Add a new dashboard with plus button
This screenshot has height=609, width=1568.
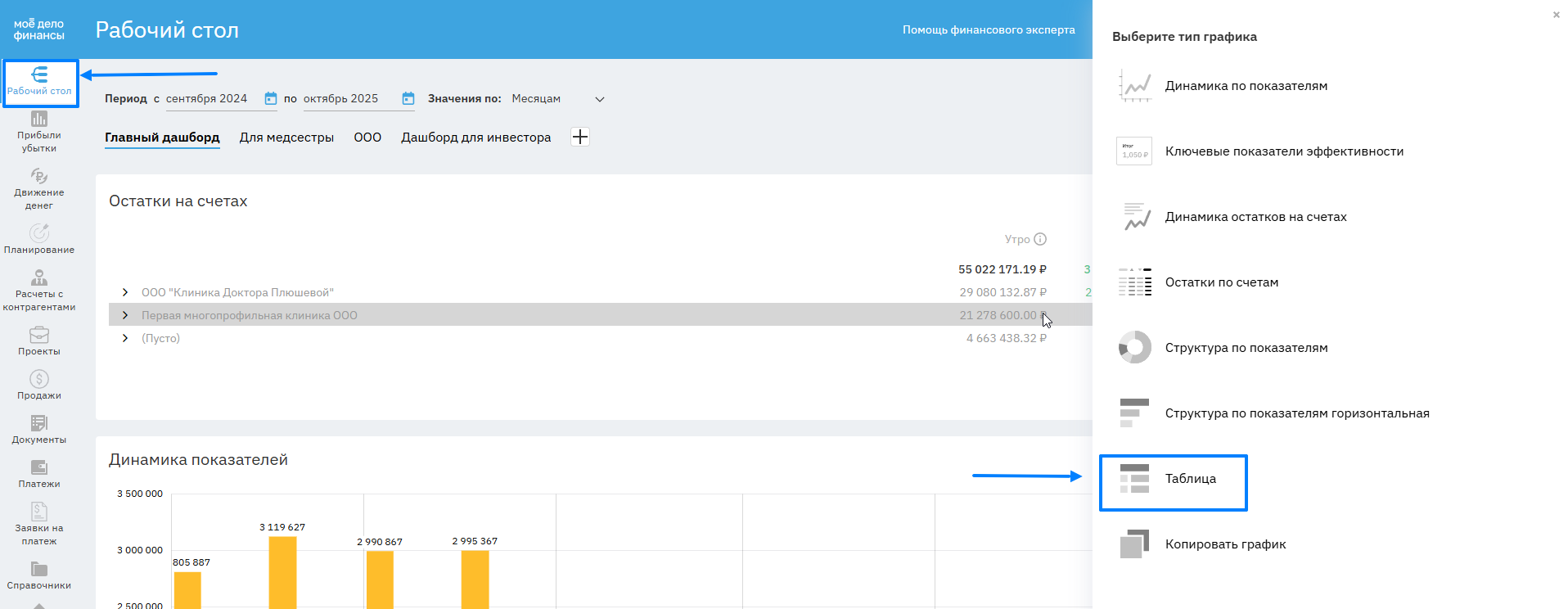point(580,137)
